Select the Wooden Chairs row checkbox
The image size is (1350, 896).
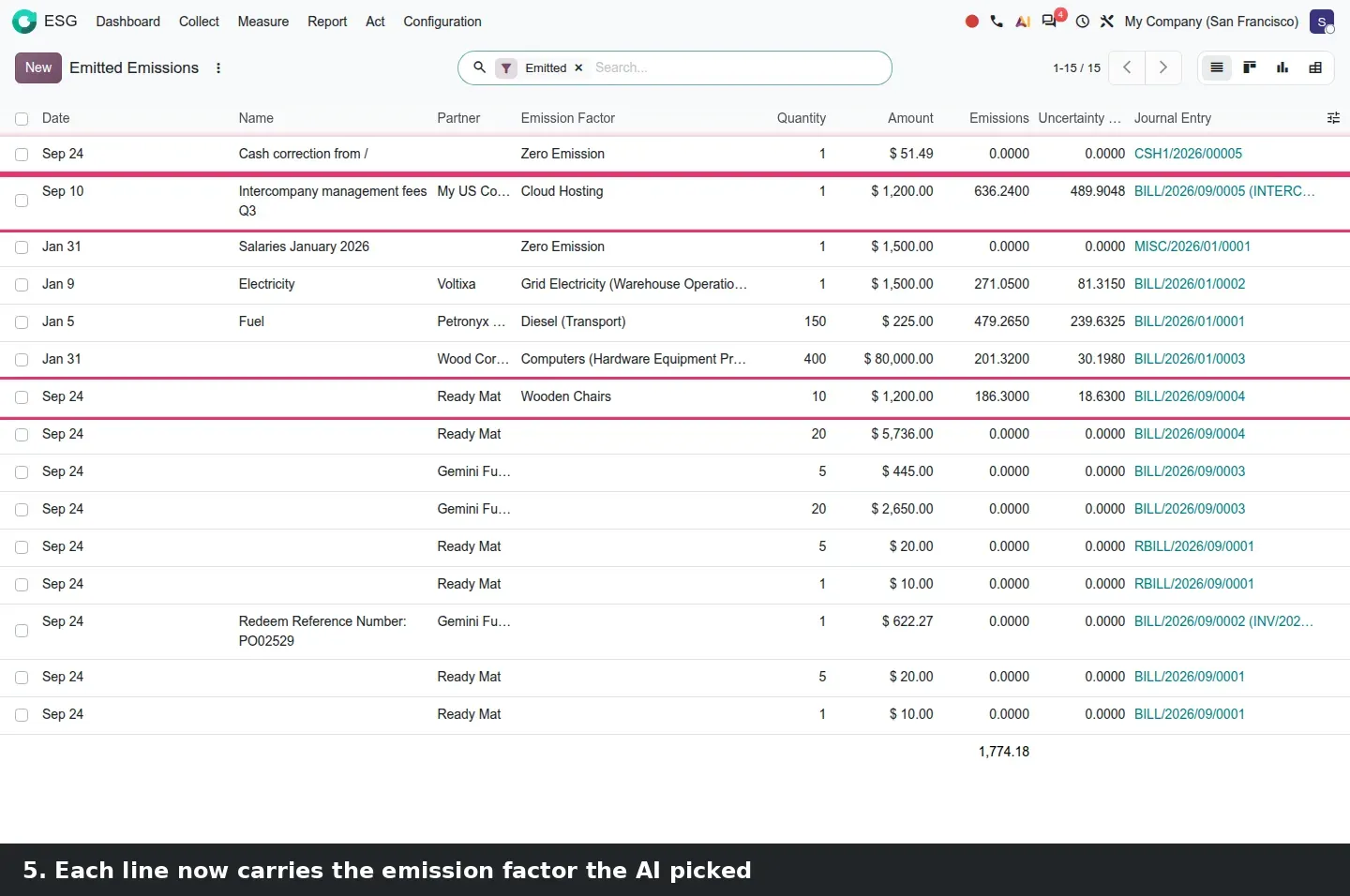[22, 397]
